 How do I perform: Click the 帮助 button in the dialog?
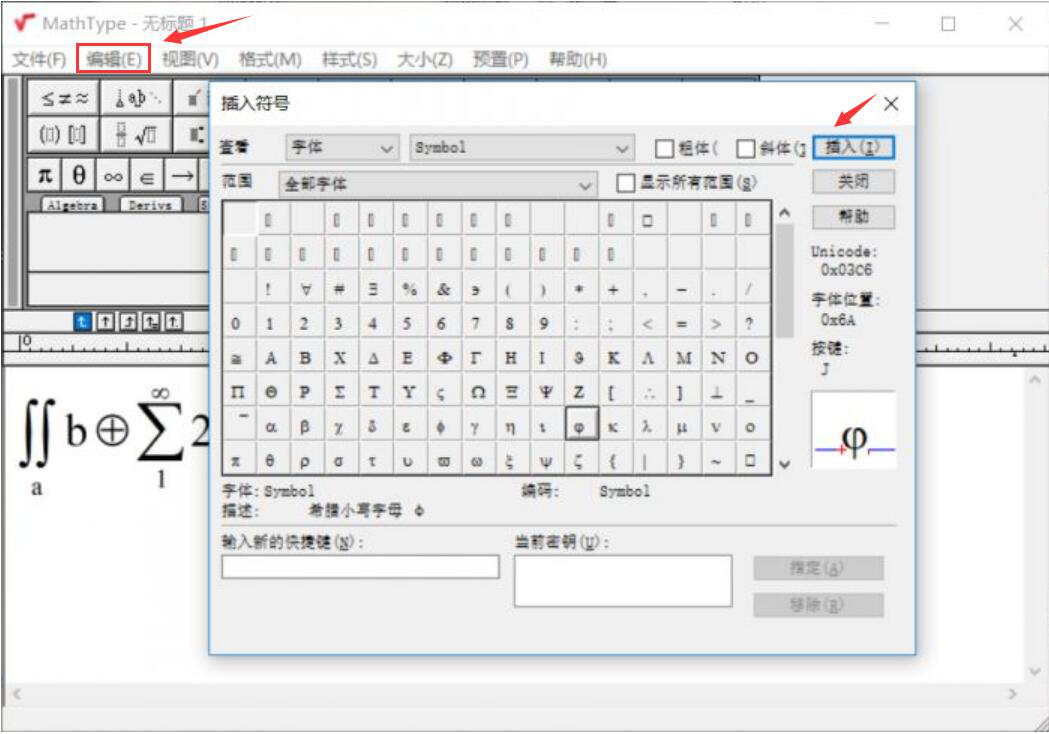(x=853, y=217)
